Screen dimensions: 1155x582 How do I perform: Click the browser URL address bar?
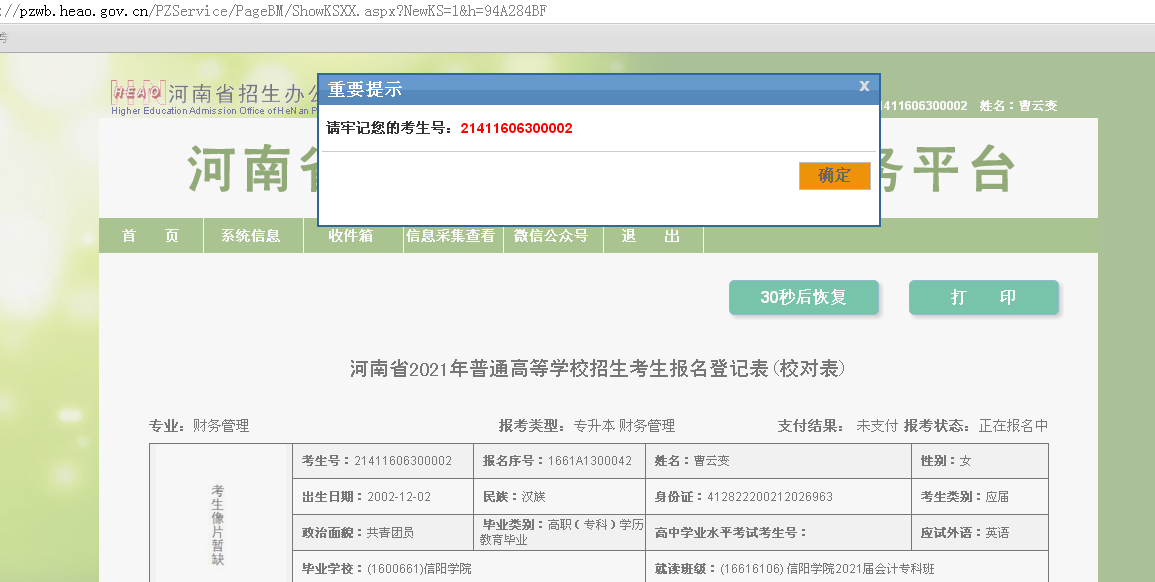click(400, 11)
